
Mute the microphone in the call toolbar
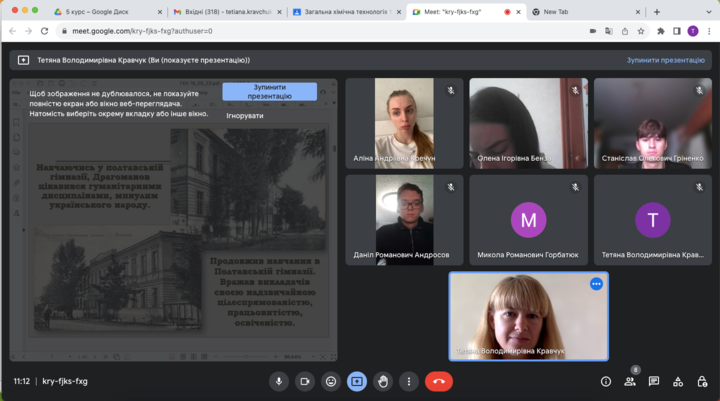coord(279,381)
